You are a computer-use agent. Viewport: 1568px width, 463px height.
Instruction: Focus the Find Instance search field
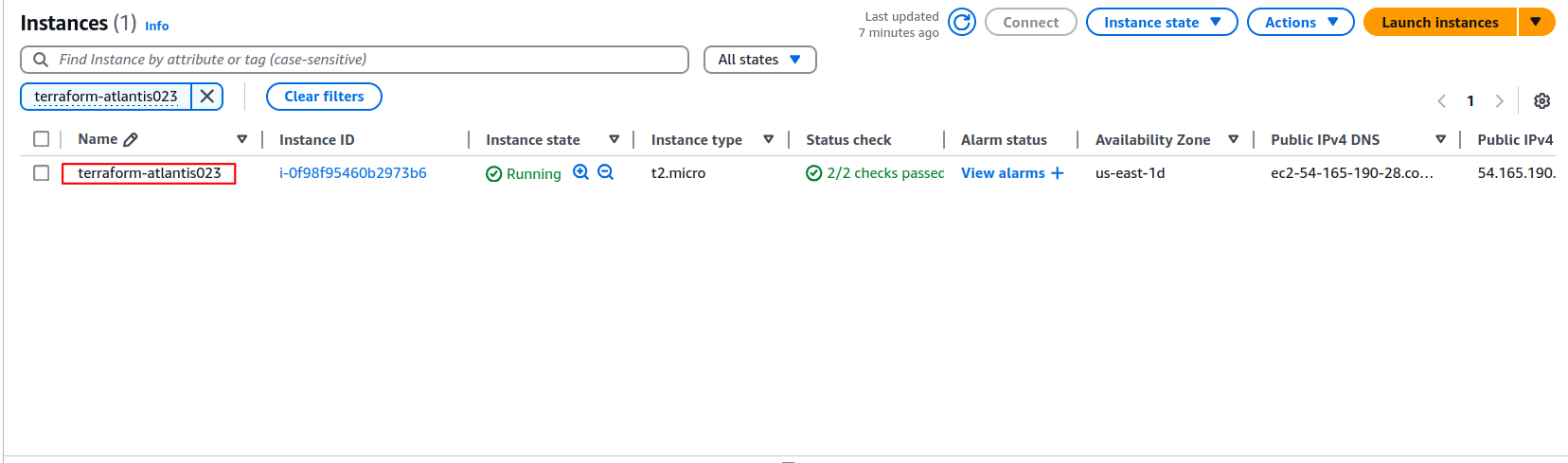[354, 60]
